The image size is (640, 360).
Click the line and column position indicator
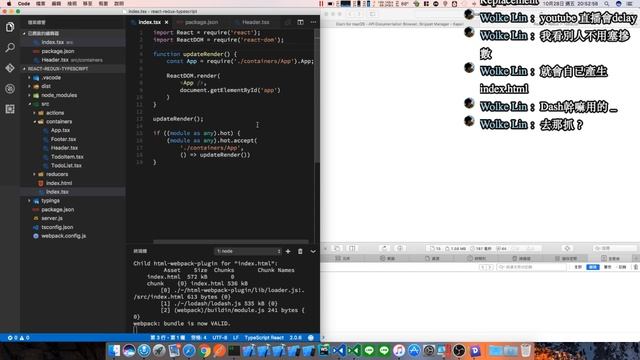[167, 338]
